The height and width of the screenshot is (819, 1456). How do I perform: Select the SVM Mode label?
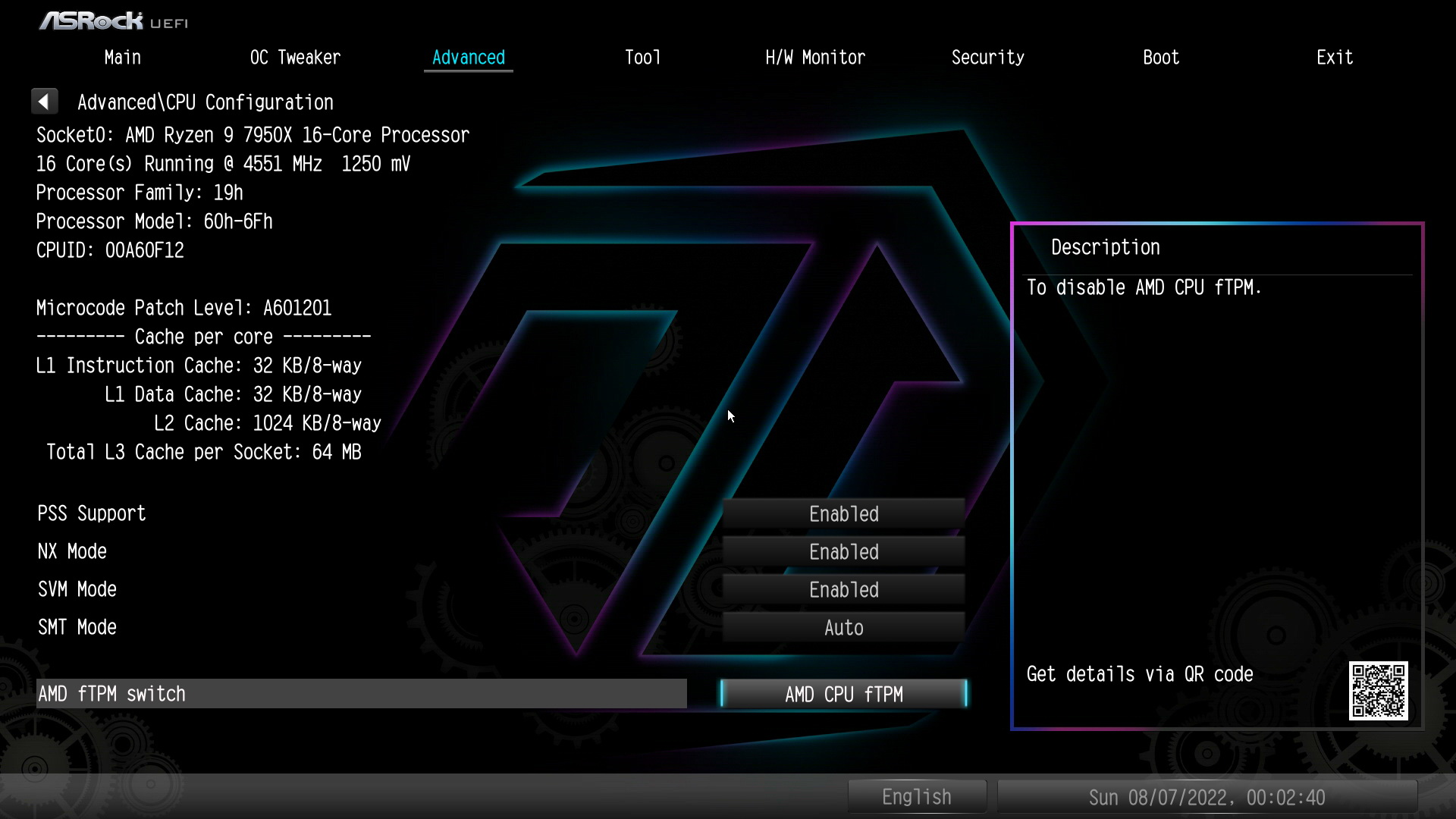77,589
